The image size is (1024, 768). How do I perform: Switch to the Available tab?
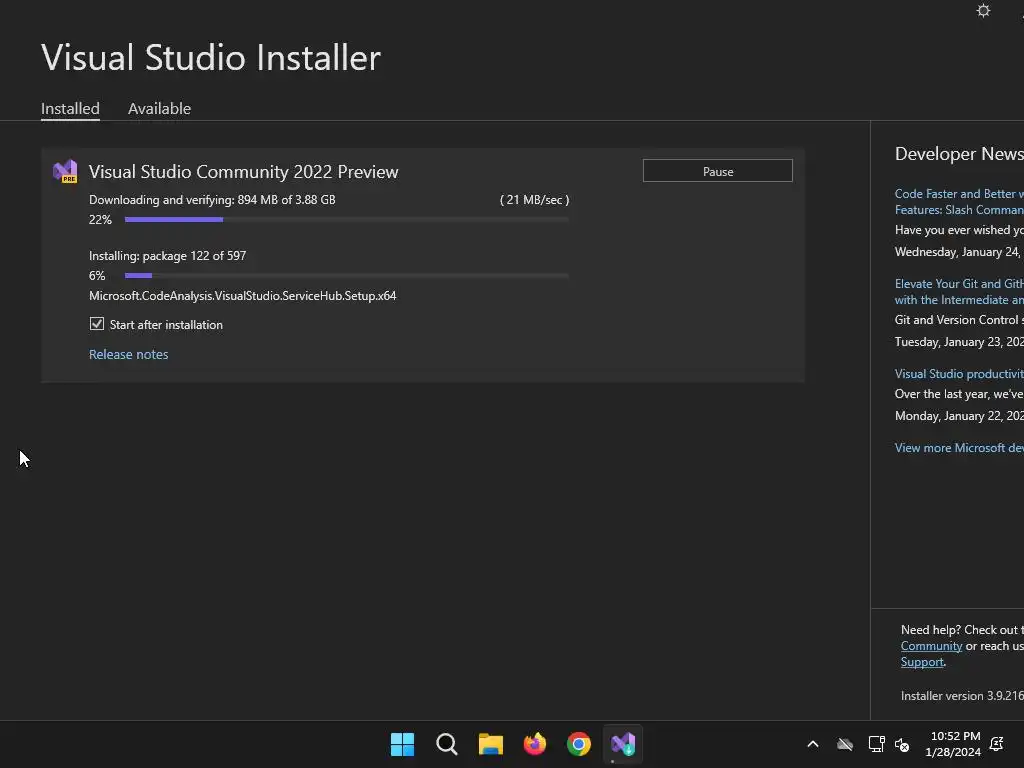(x=159, y=108)
